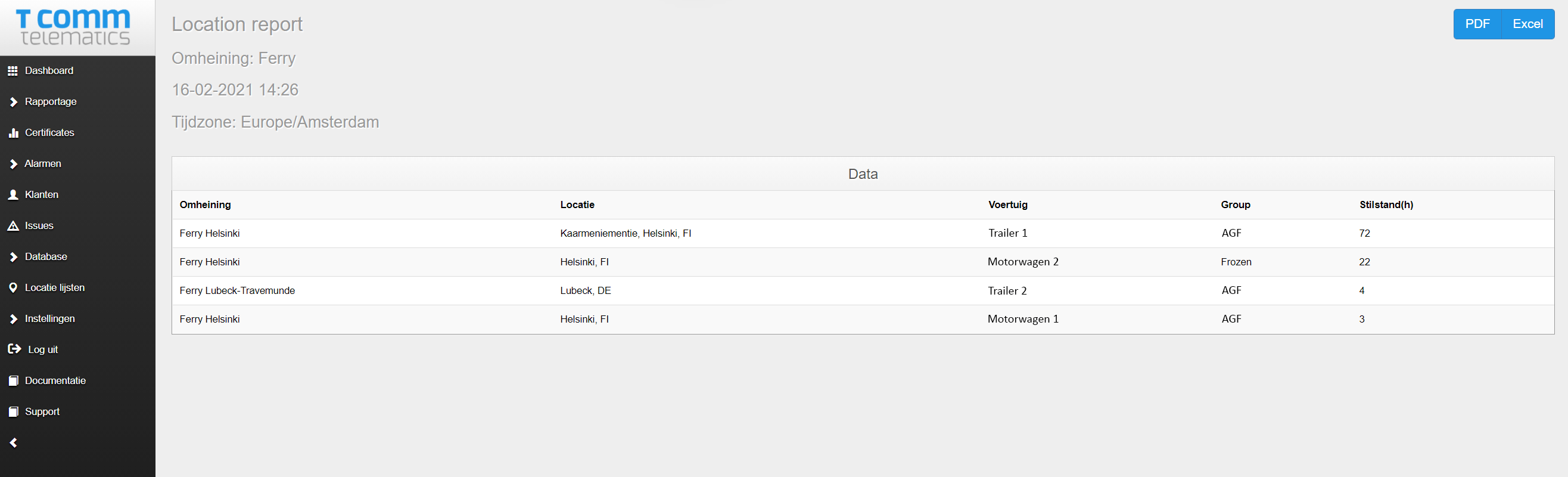Click the Documentatie book icon
The height and width of the screenshot is (477, 1568).
click(13, 381)
